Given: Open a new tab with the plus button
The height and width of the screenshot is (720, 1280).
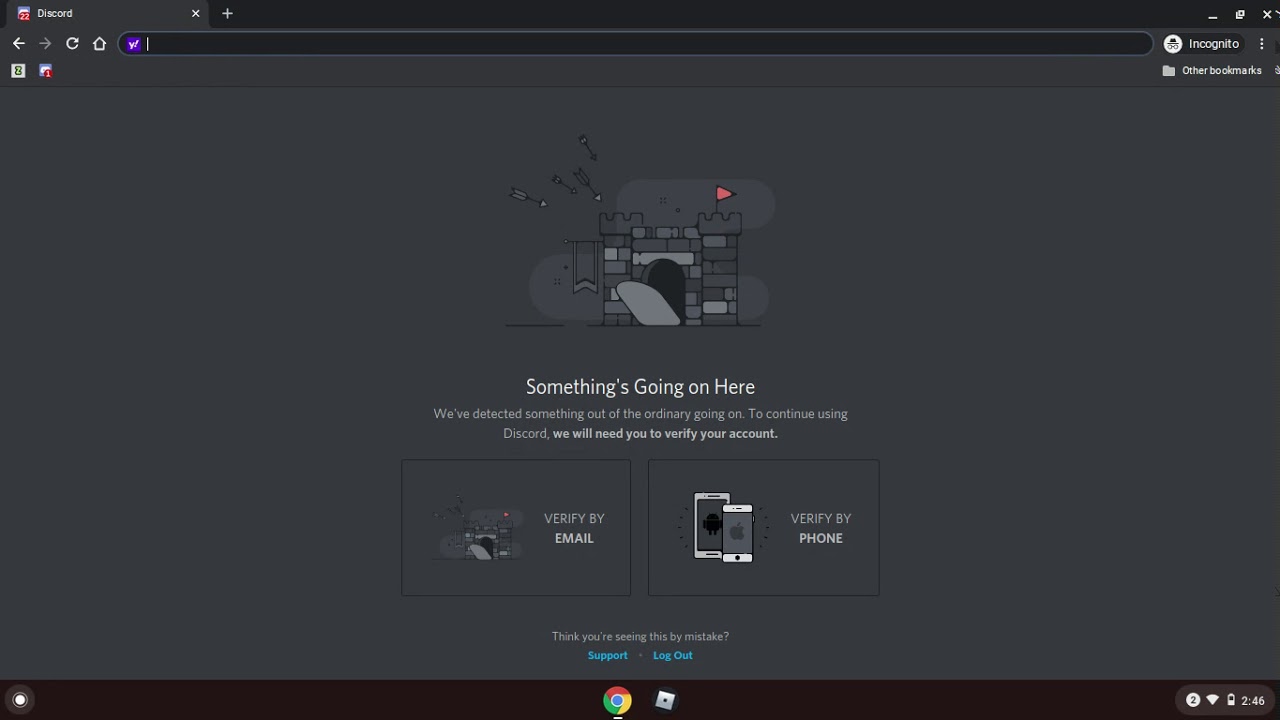Looking at the screenshot, I should (227, 14).
